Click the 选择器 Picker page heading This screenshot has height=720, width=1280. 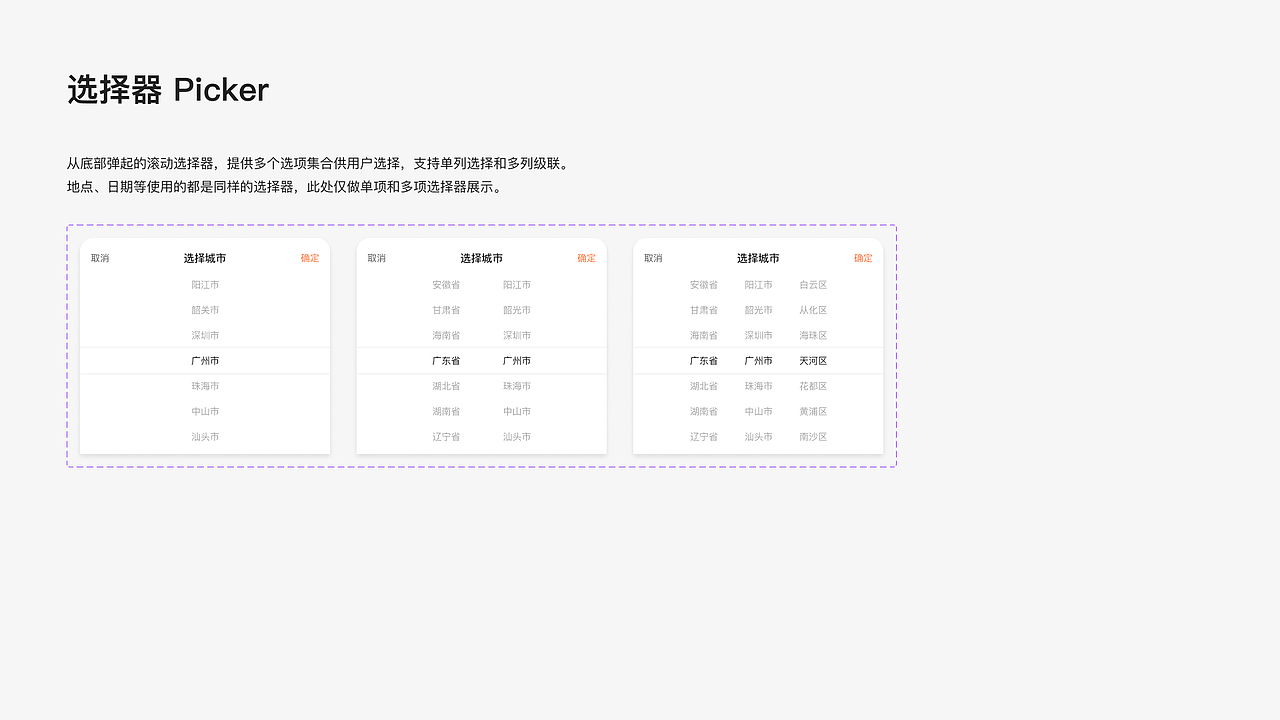coord(167,90)
